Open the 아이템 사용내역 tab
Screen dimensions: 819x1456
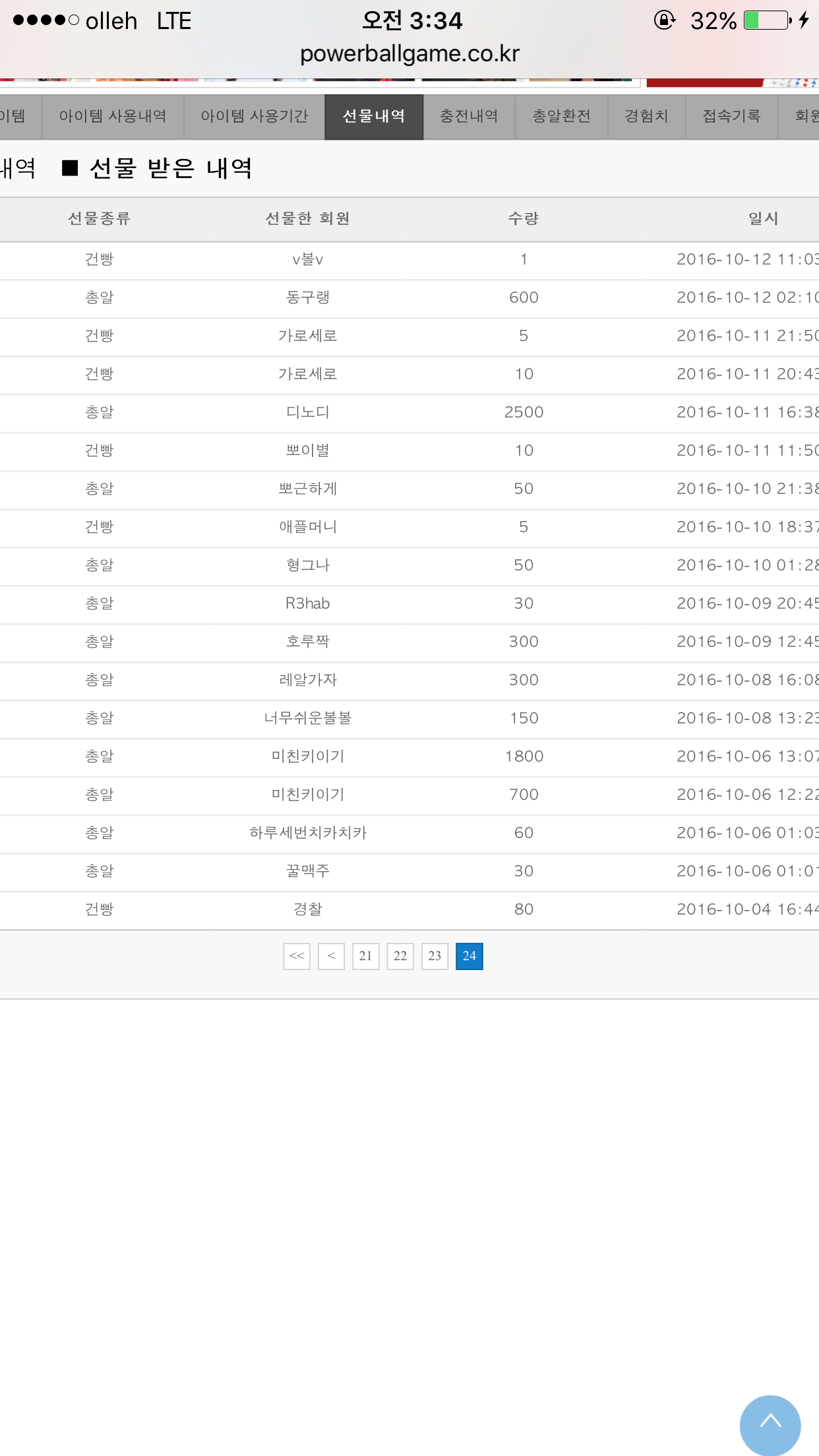[113, 117]
